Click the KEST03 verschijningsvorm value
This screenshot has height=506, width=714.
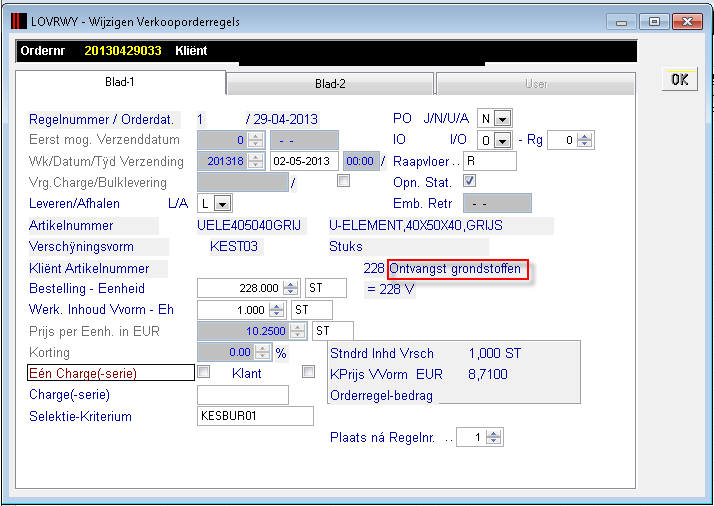tap(234, 246)
